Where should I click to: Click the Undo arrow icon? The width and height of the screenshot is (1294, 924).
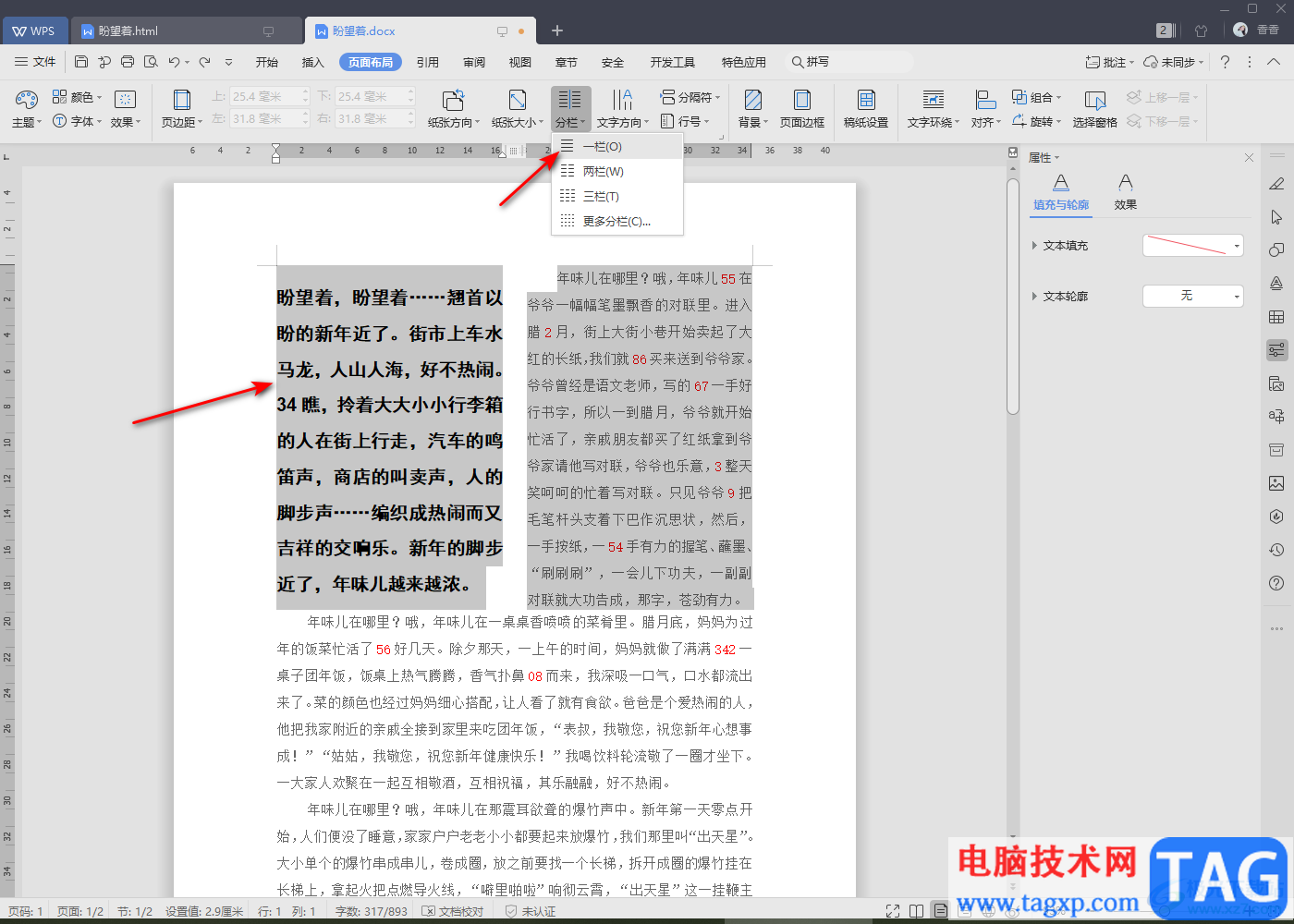[174, 62]
